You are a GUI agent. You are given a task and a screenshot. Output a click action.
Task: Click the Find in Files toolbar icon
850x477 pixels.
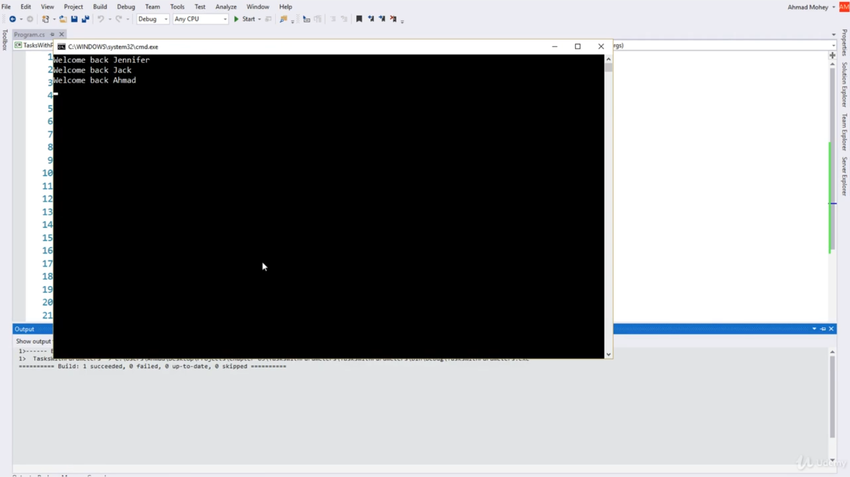click(x=283, y=19)
